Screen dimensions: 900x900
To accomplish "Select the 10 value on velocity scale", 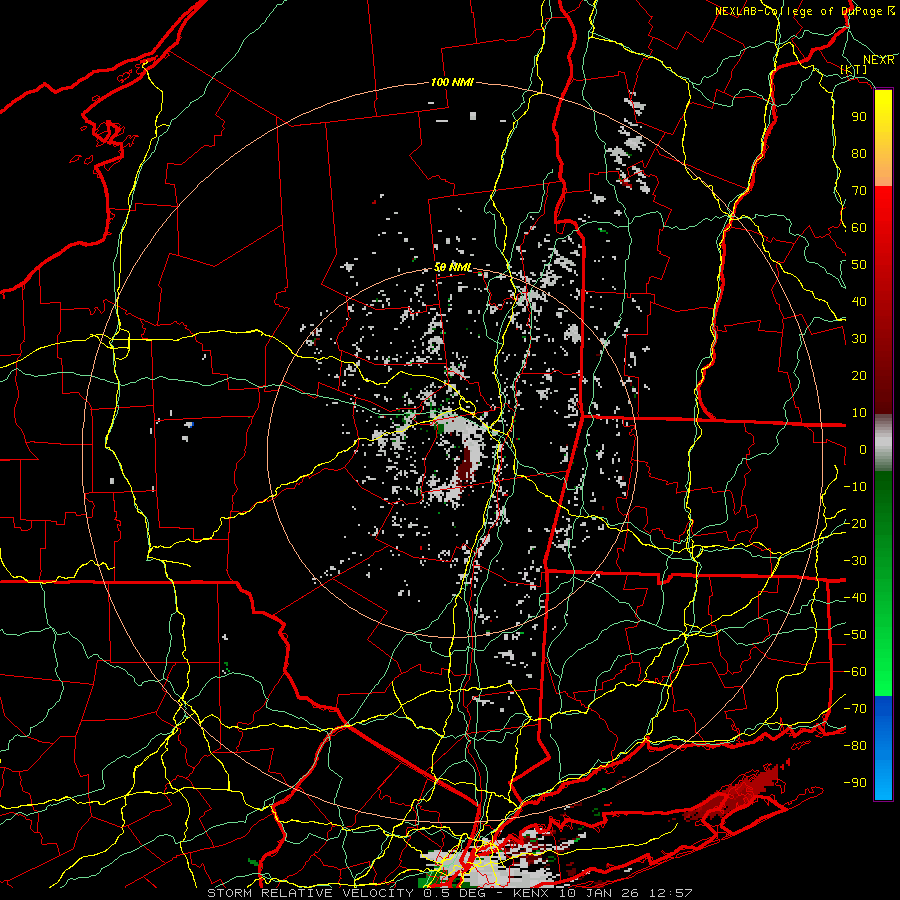I will coord(859,413).
